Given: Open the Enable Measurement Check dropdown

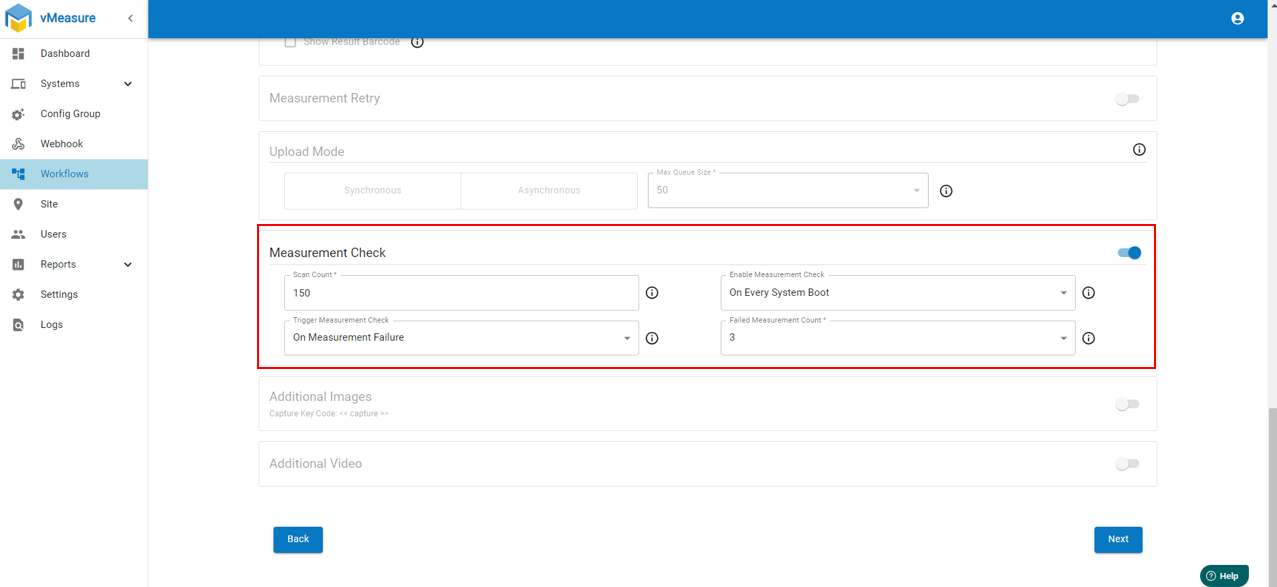Looking at the screenshot, I should (897, 293).
